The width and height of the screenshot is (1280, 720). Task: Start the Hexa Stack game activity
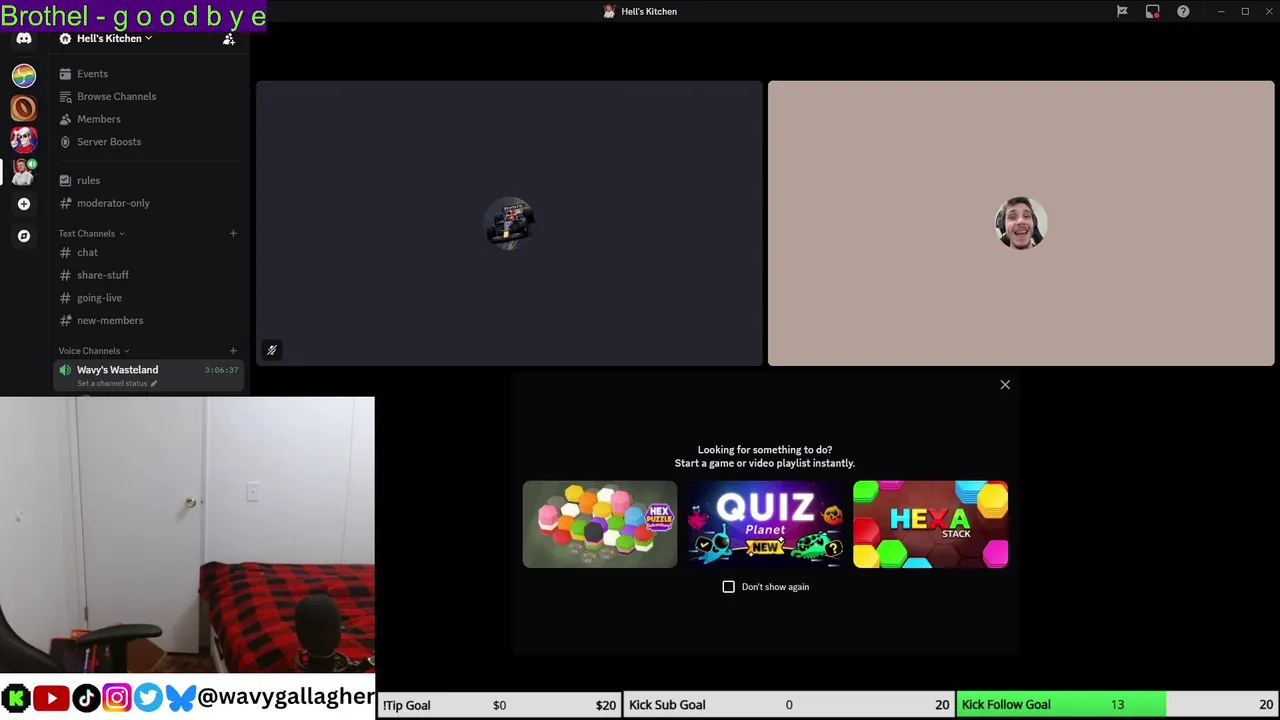(930, 524)
